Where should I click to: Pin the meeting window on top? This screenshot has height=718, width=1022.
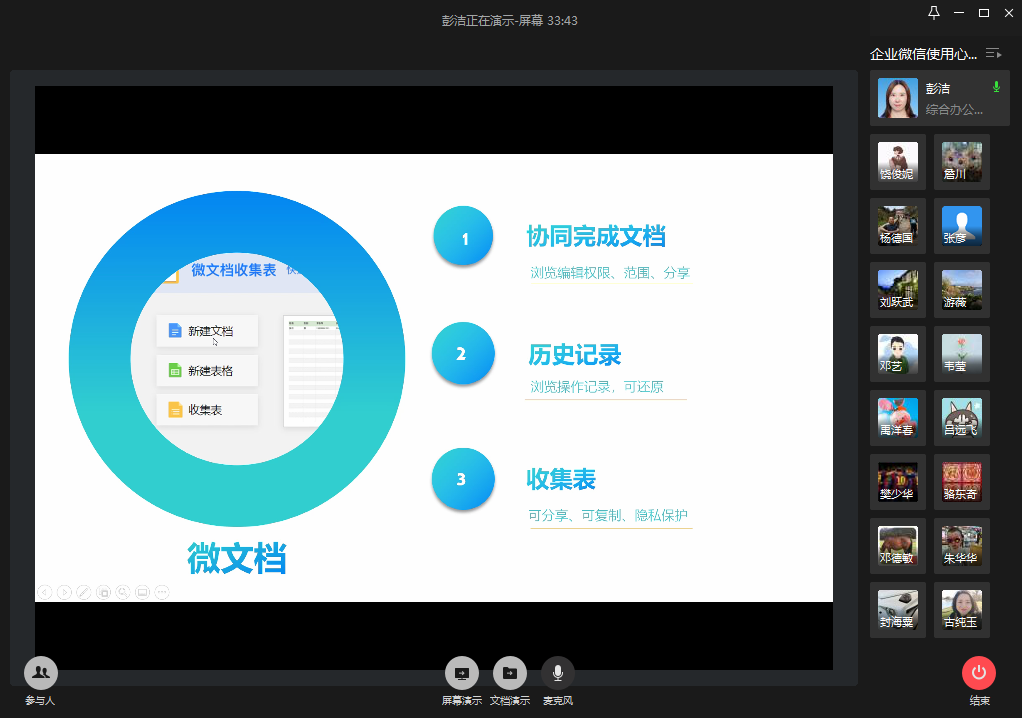pyautogui.click(x=933, y=13)
